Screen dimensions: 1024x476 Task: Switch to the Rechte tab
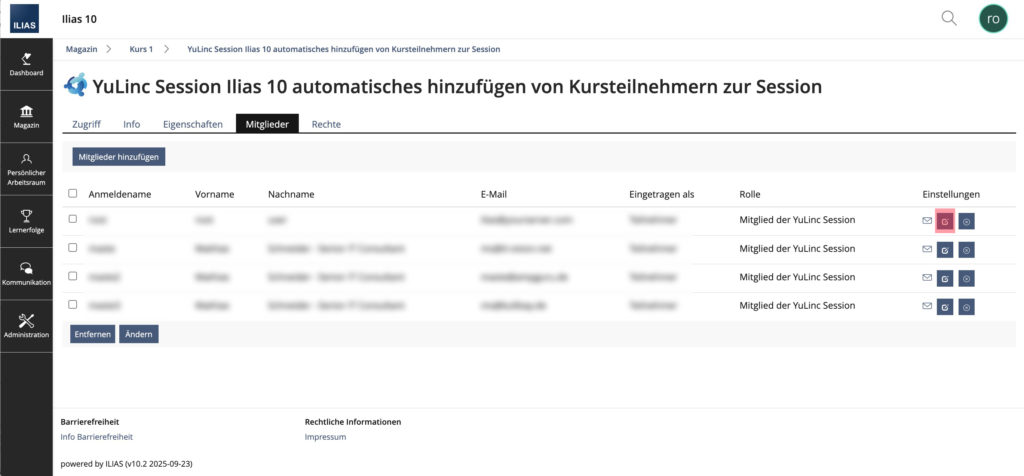click(326, 124)
